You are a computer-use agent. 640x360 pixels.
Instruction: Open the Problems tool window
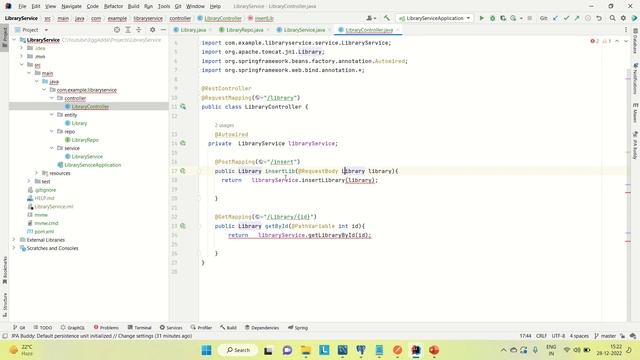point(106,327)
